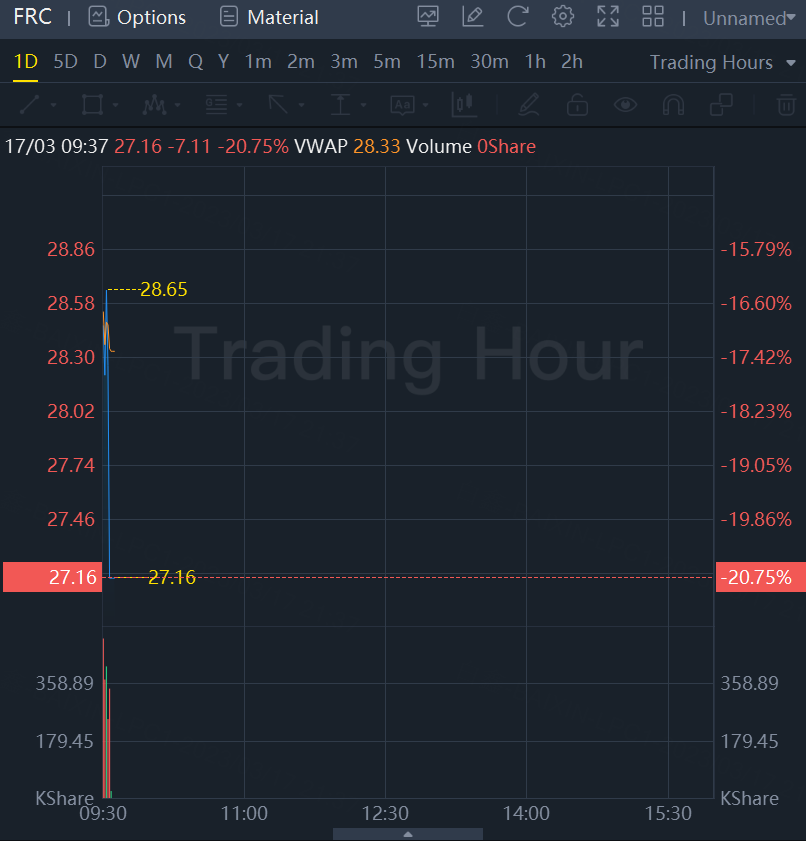Viewport: 806px width, 841px height.
Task: Toggle the magnet snap mode
Action: click(674, 105)
